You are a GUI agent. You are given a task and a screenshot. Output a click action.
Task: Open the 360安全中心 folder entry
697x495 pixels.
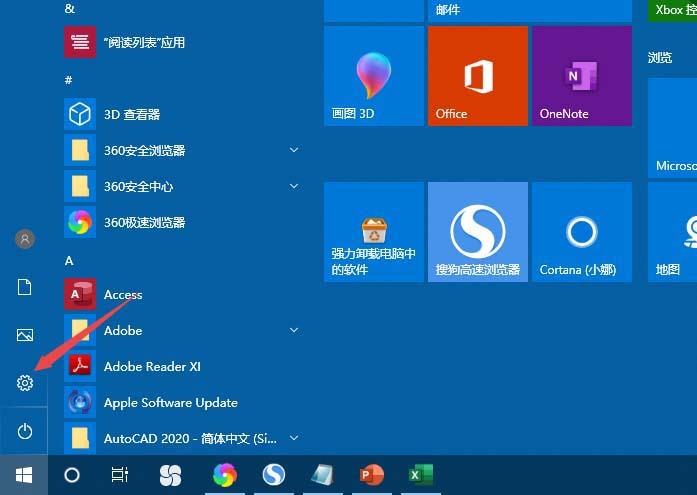[x=182, y=186]
